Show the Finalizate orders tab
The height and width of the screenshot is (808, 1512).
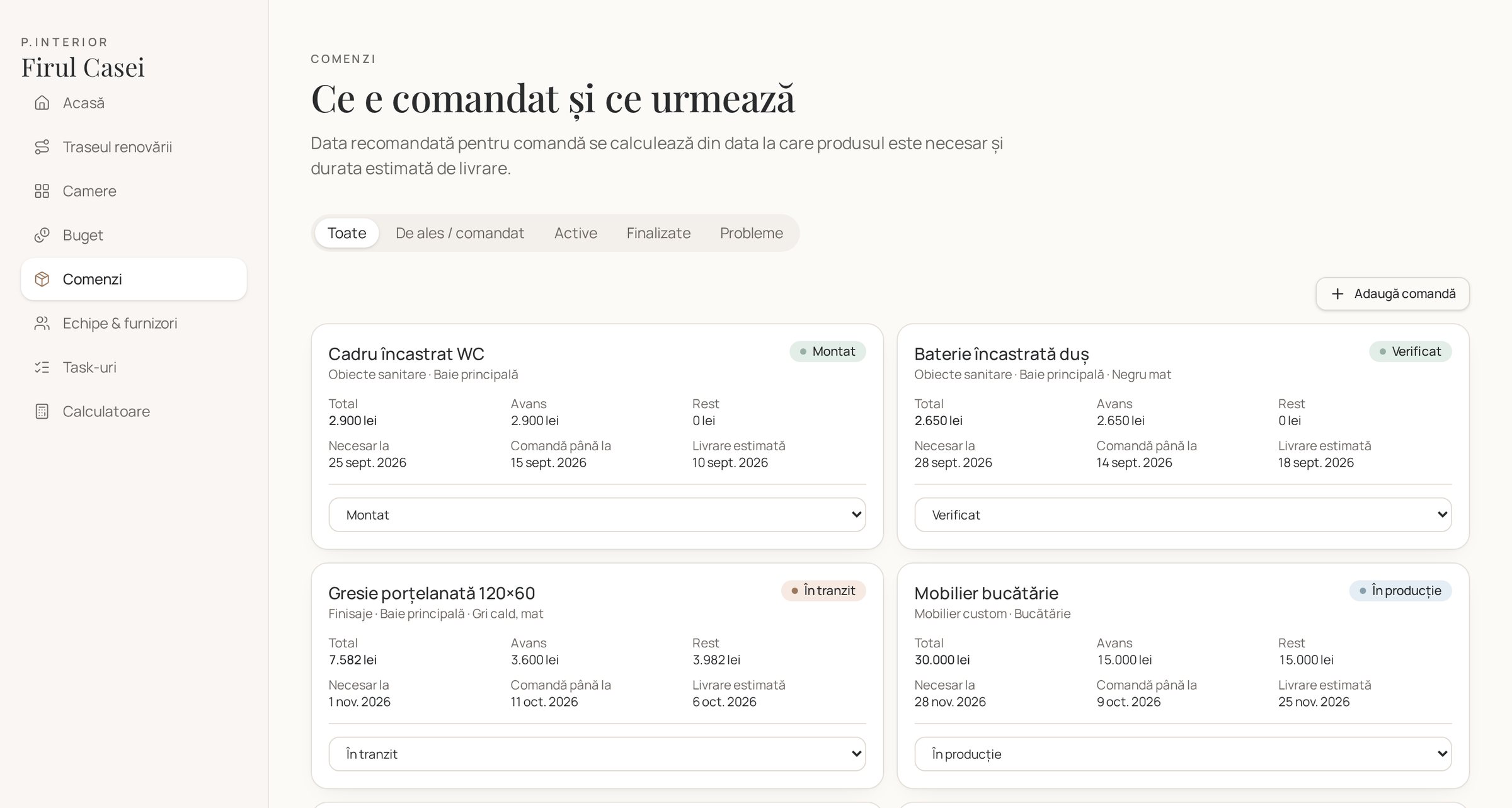[658, 233]
